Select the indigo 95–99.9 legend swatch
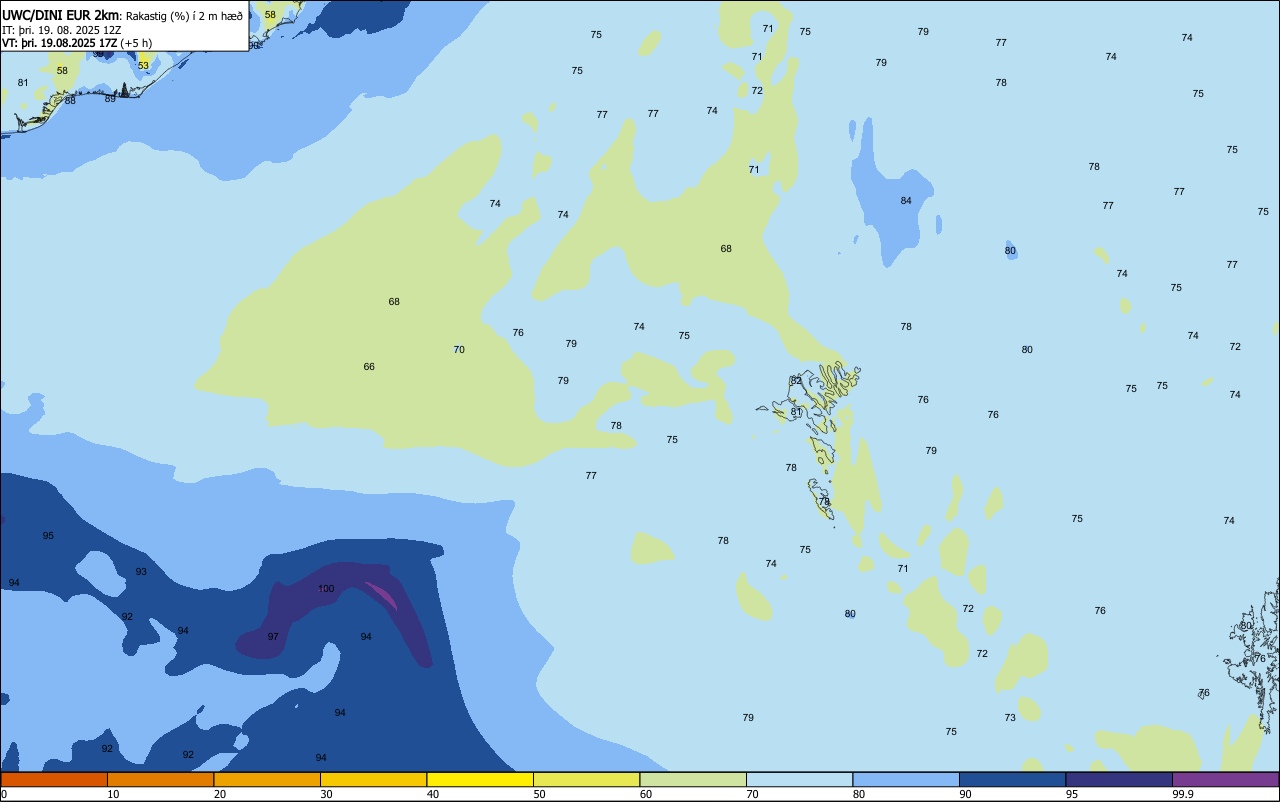Viewport: 1280px width, 802px height. [x=1119, y=779]
